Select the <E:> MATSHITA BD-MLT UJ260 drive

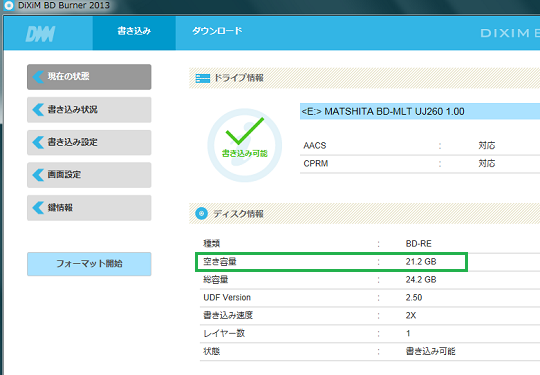coord(420,111)
